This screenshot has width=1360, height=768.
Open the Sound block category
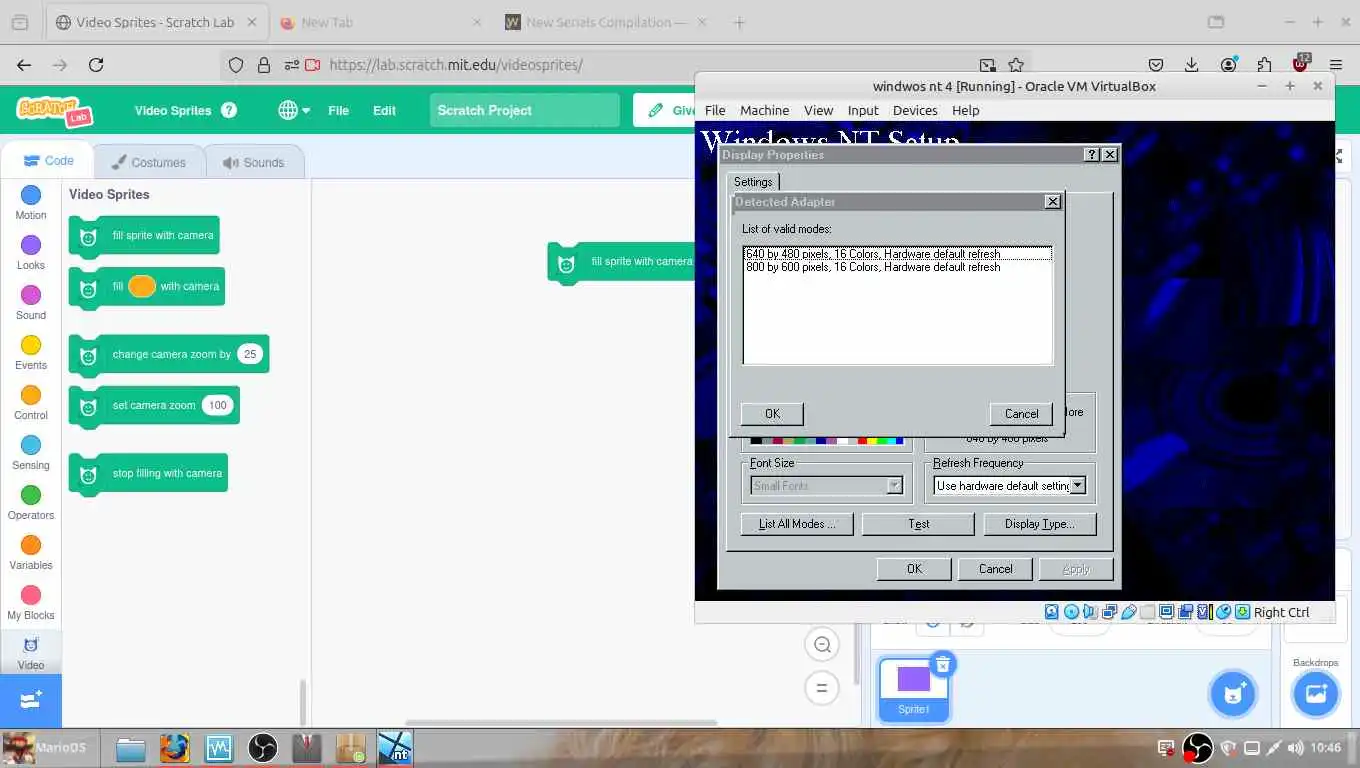pos(31,295)
